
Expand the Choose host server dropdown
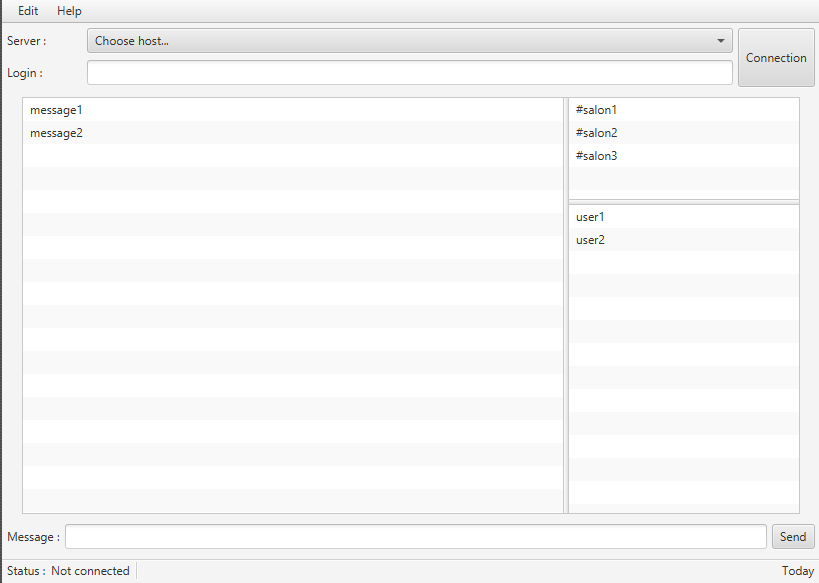click(410, 41)
